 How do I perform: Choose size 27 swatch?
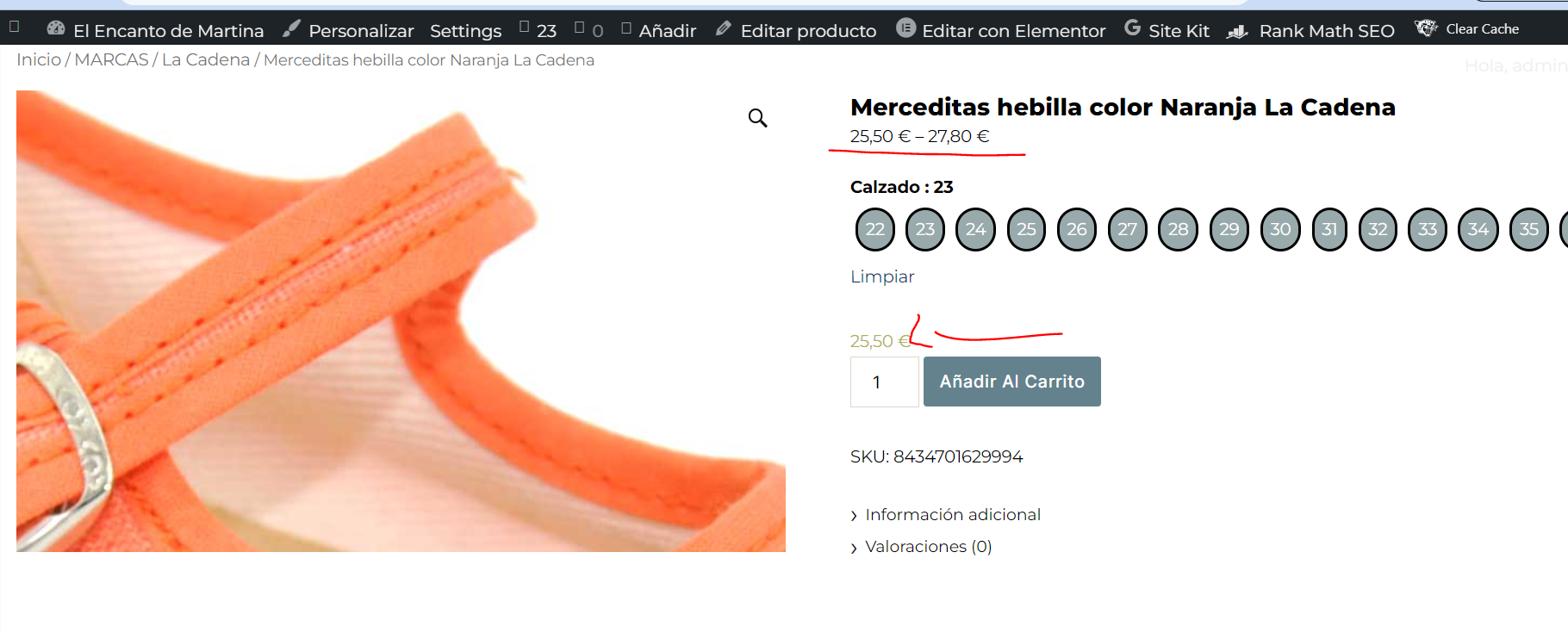click(x=1128, y=229)
